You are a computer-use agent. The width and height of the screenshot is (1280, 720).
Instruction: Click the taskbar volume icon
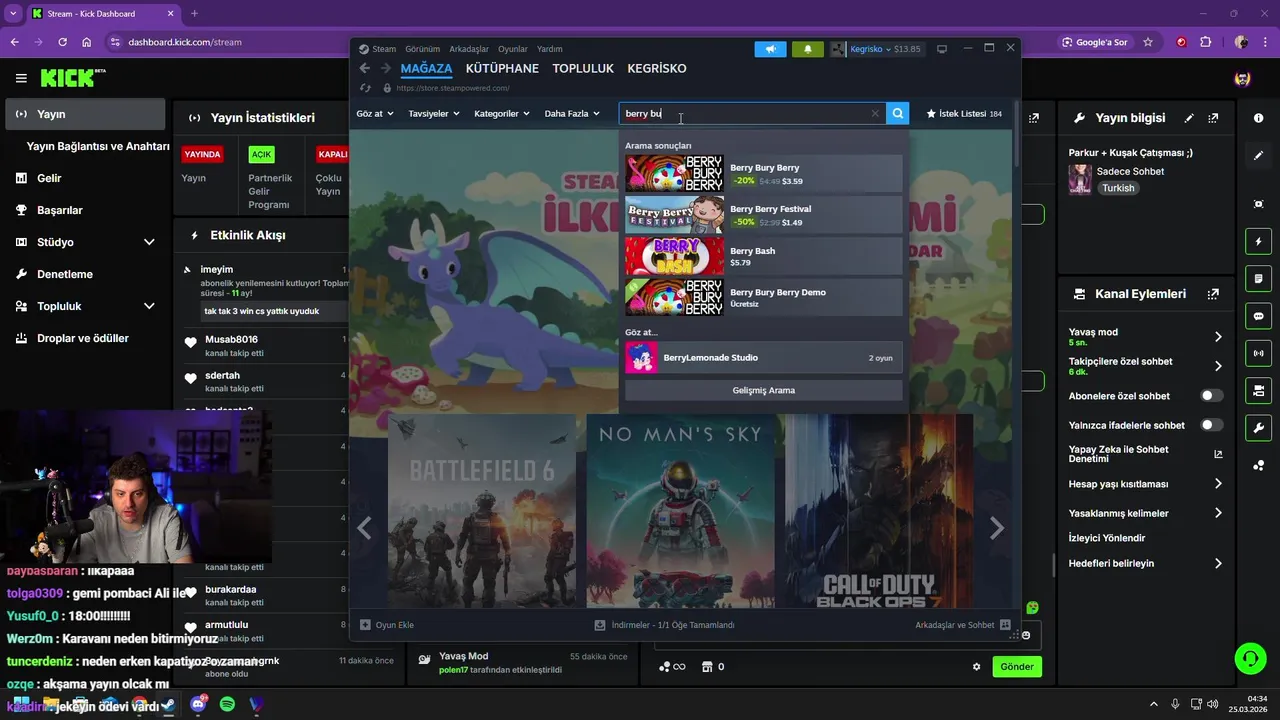tap(1212, 705)
